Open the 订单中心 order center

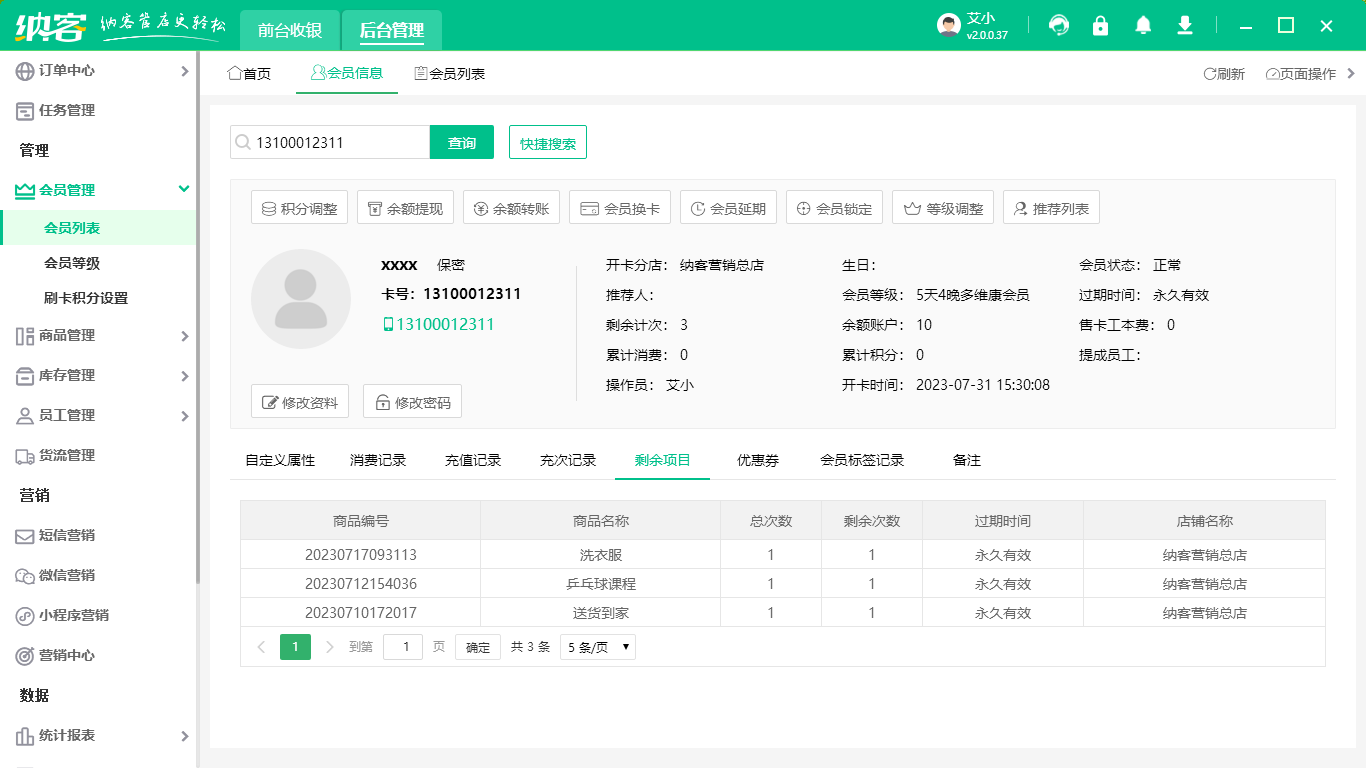point(66,71)
